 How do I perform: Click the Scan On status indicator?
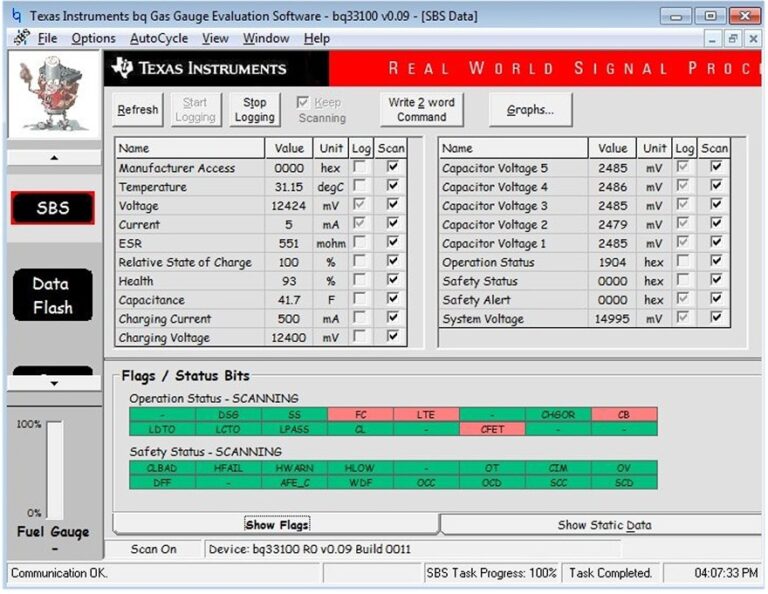153,549
